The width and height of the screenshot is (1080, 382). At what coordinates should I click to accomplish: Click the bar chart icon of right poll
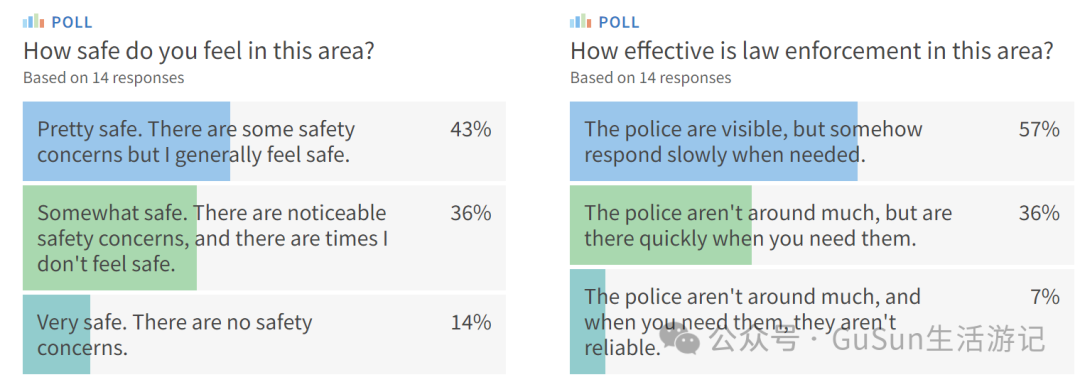point(581,21)
